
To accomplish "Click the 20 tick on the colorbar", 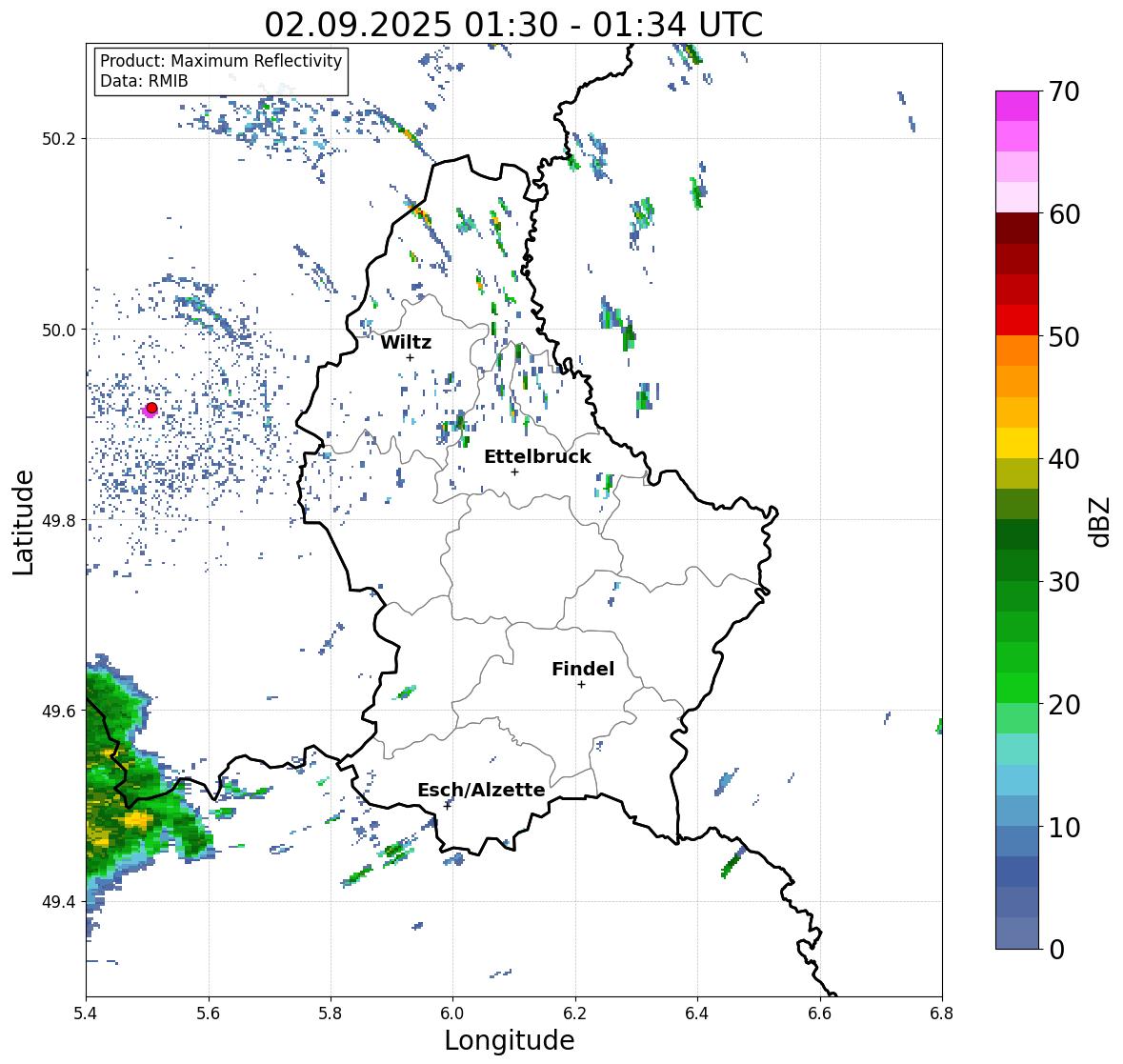I will pos(1064,704).
